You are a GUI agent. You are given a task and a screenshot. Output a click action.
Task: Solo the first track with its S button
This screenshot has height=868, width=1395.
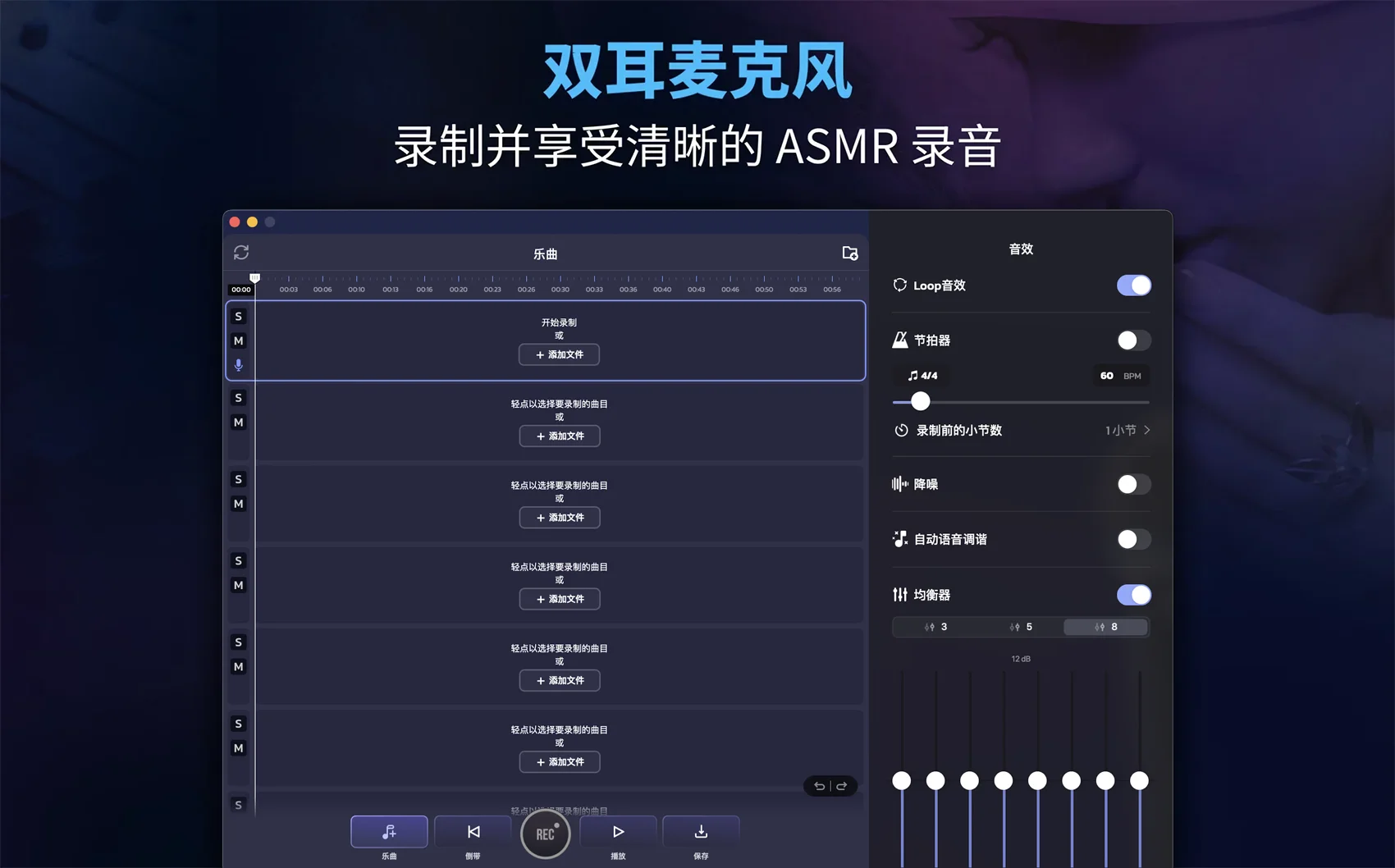click(x=239, y=317)
